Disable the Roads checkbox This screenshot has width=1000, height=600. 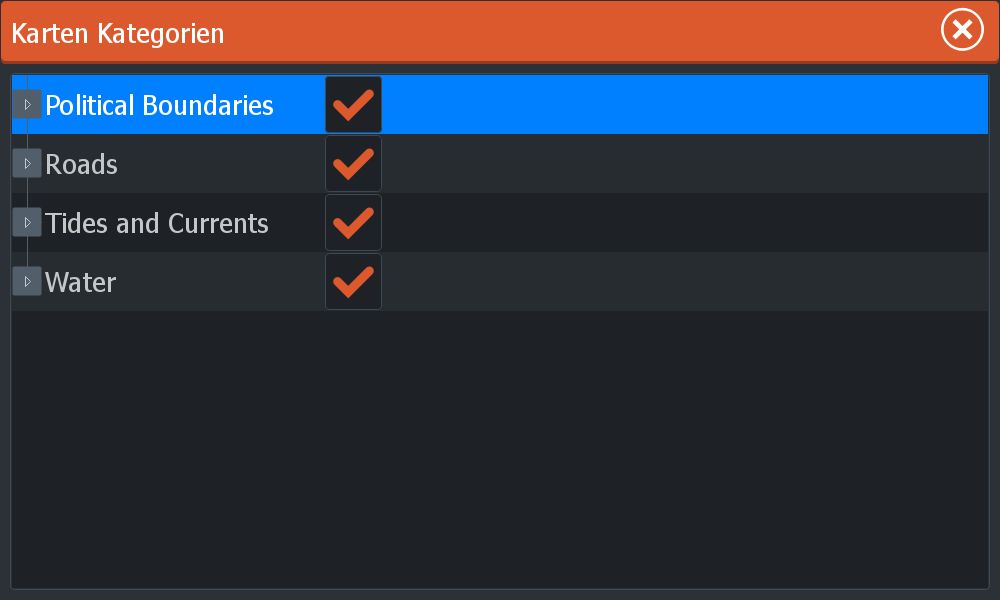point(353,164)
